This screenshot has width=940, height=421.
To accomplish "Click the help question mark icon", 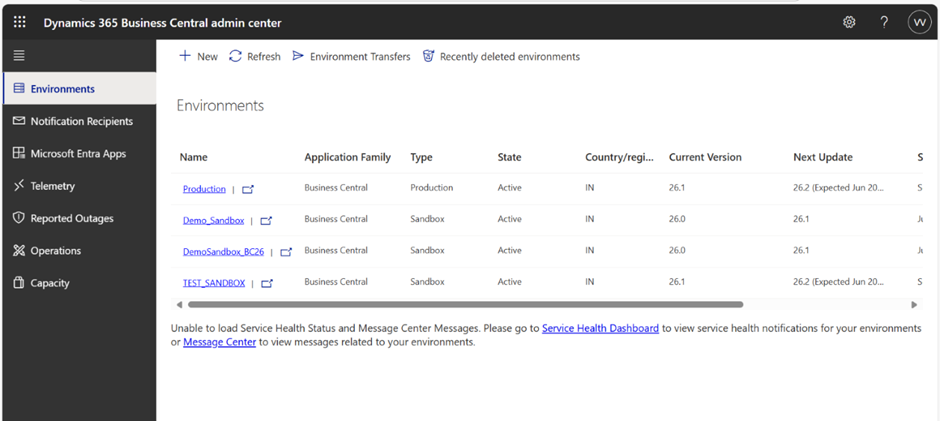I will (884, 22).
